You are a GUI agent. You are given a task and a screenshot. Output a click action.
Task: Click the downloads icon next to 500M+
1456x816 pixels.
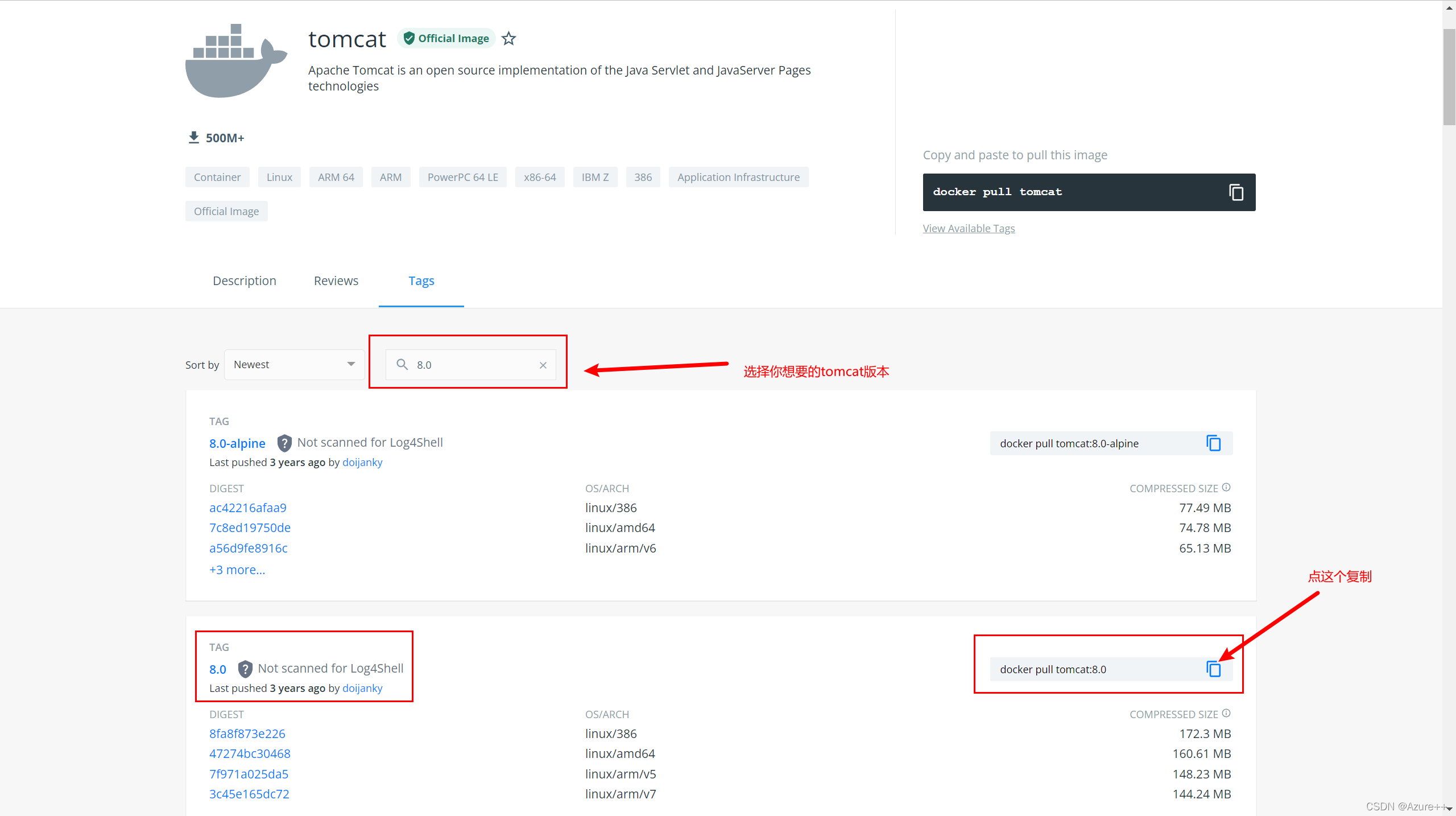pos(194,138)
